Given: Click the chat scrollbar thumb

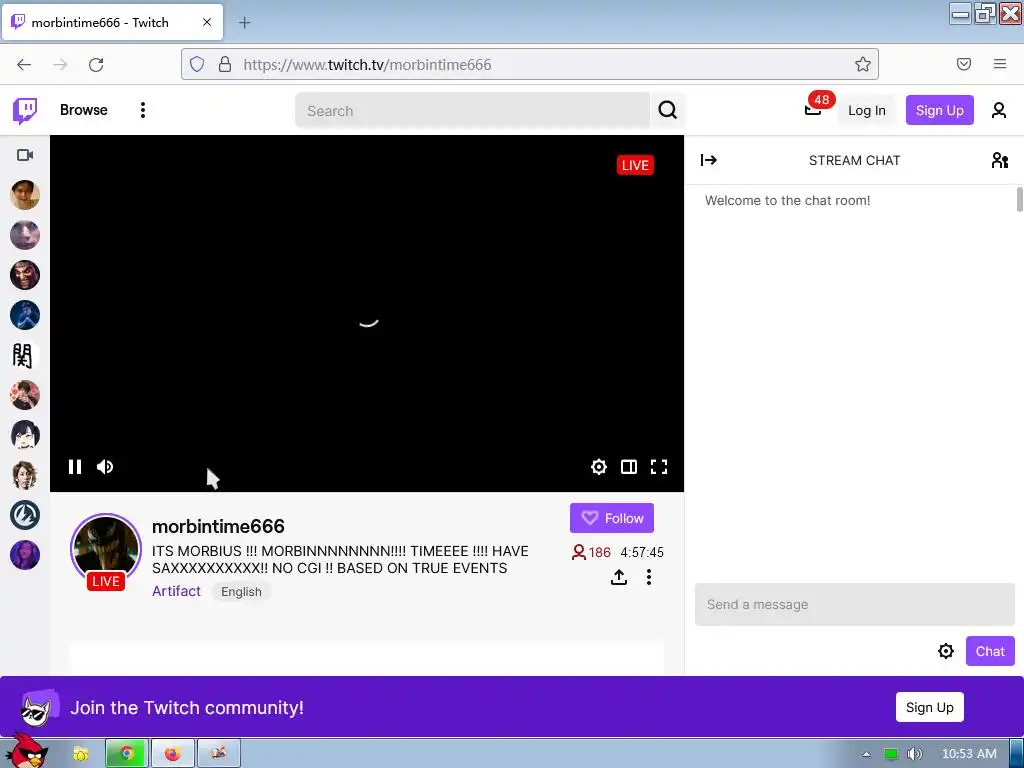Looking at the screenshot, I should (1019, 199).
